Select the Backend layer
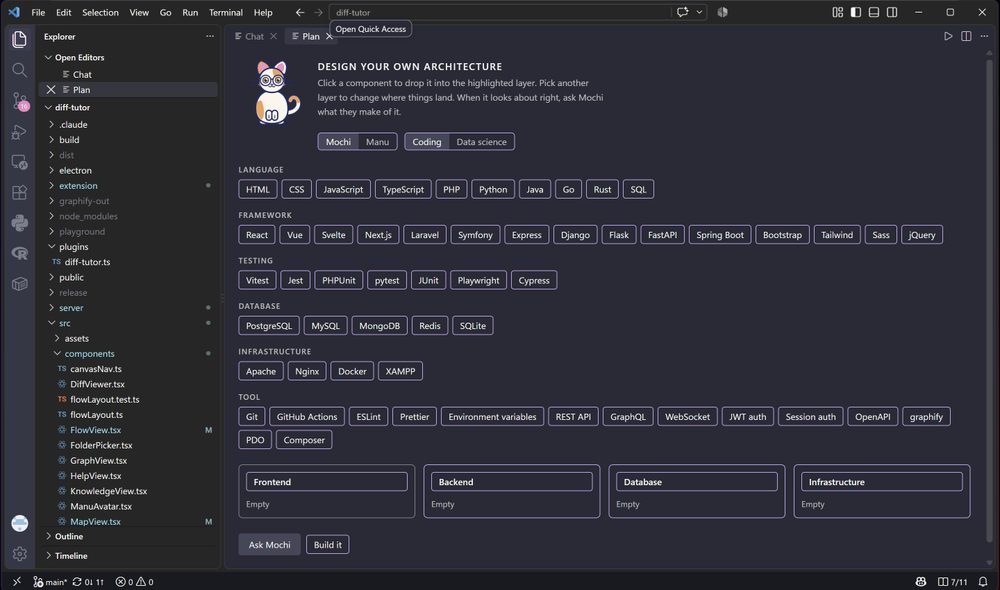The width and height of the screenshot is (1000, 590). (x=511, y=482)
